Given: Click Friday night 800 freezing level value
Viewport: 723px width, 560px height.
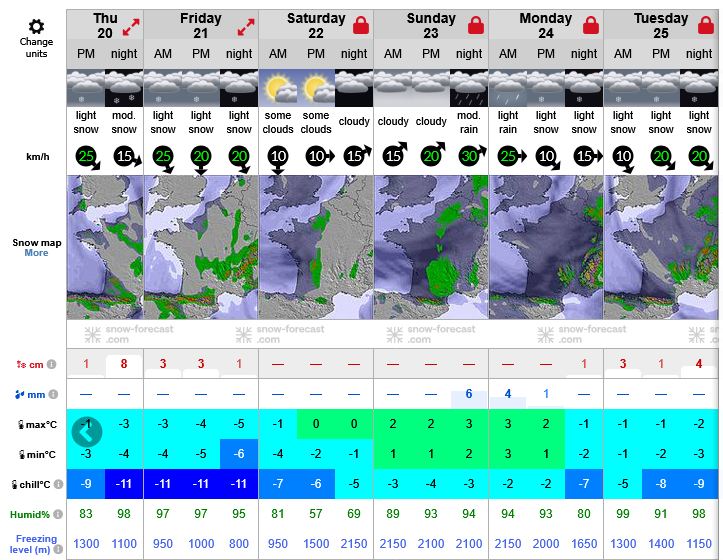Looking at the screenshot, I should (x=239, y=544).
